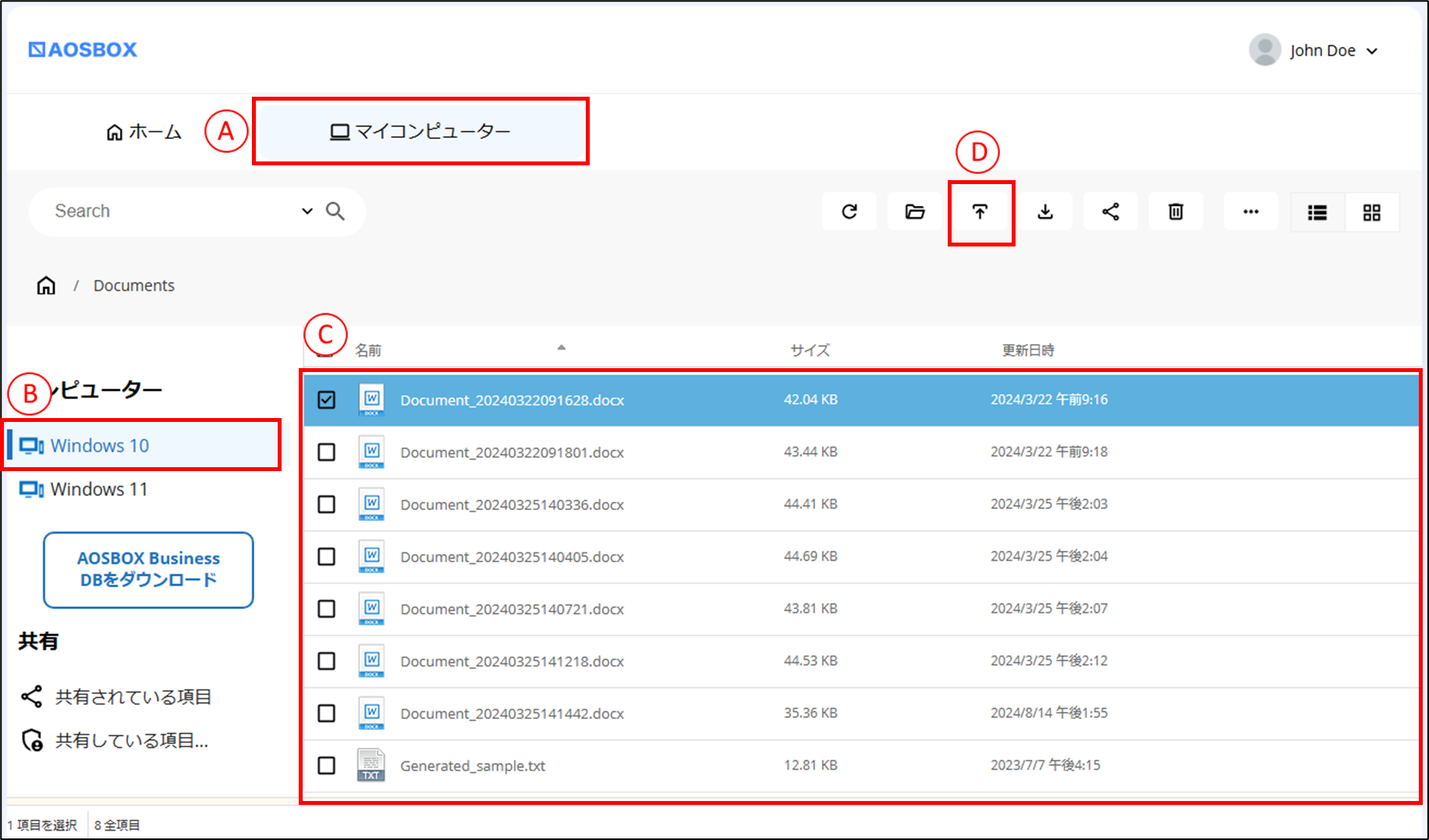1429x840 pixels.
Task: Sort by the 更新日時 column header
Action: click(1028, 350)
